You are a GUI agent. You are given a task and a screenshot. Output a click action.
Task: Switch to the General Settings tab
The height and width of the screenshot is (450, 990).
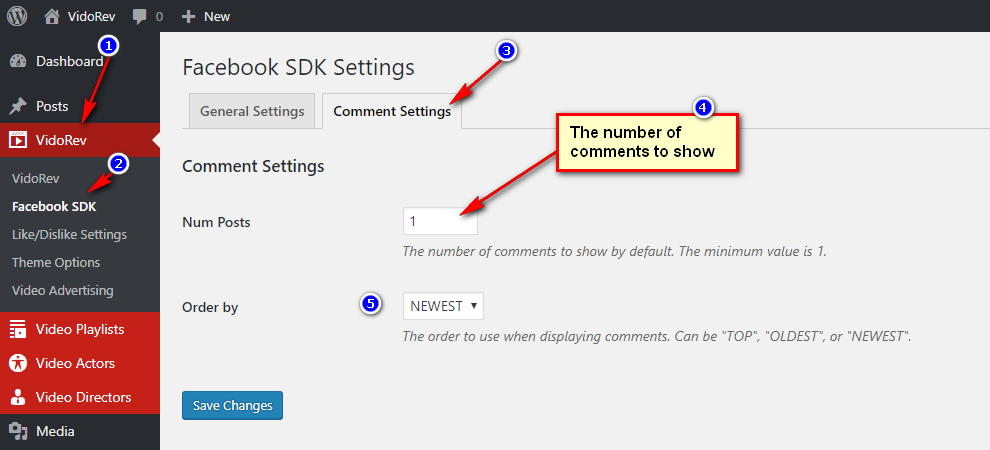tap(252, 111)
